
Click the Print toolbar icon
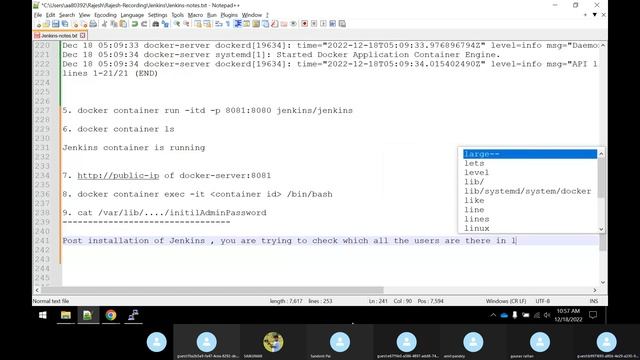point(93,24)
